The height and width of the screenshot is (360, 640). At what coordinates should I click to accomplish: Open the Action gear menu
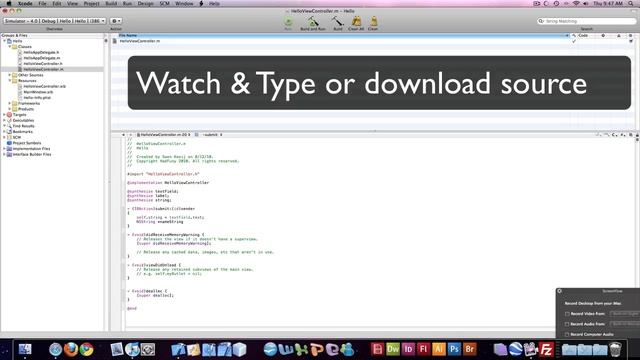coord(116,21)
